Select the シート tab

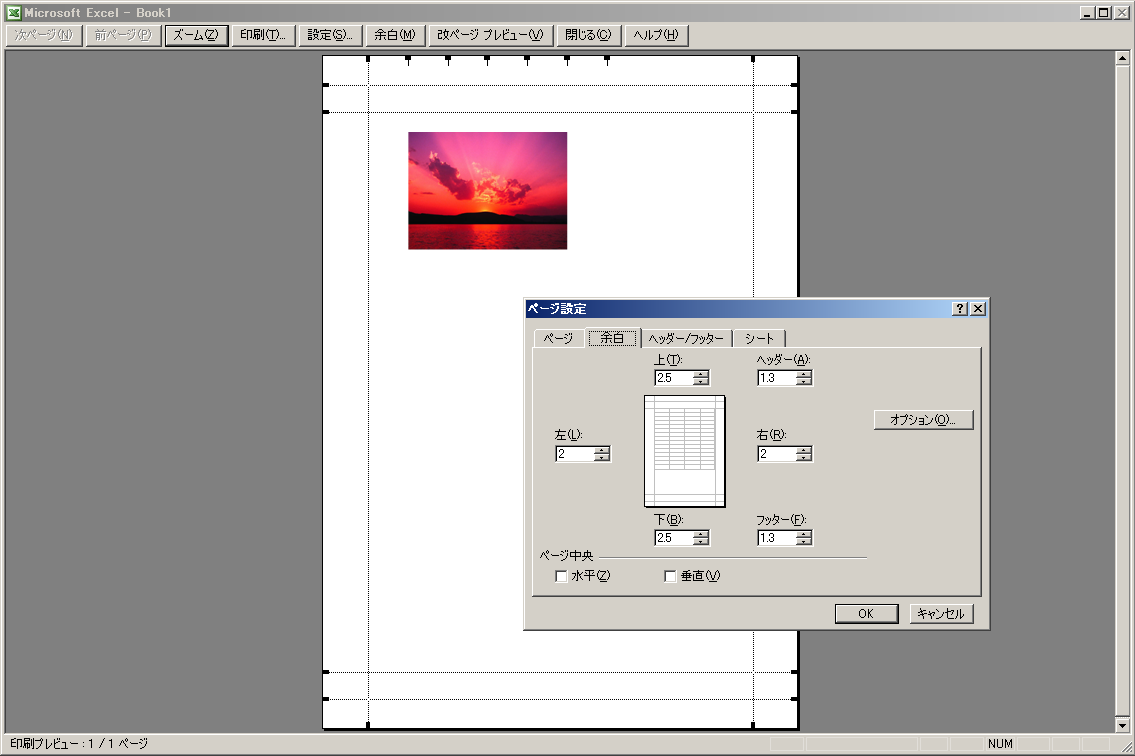pos(759,338)
